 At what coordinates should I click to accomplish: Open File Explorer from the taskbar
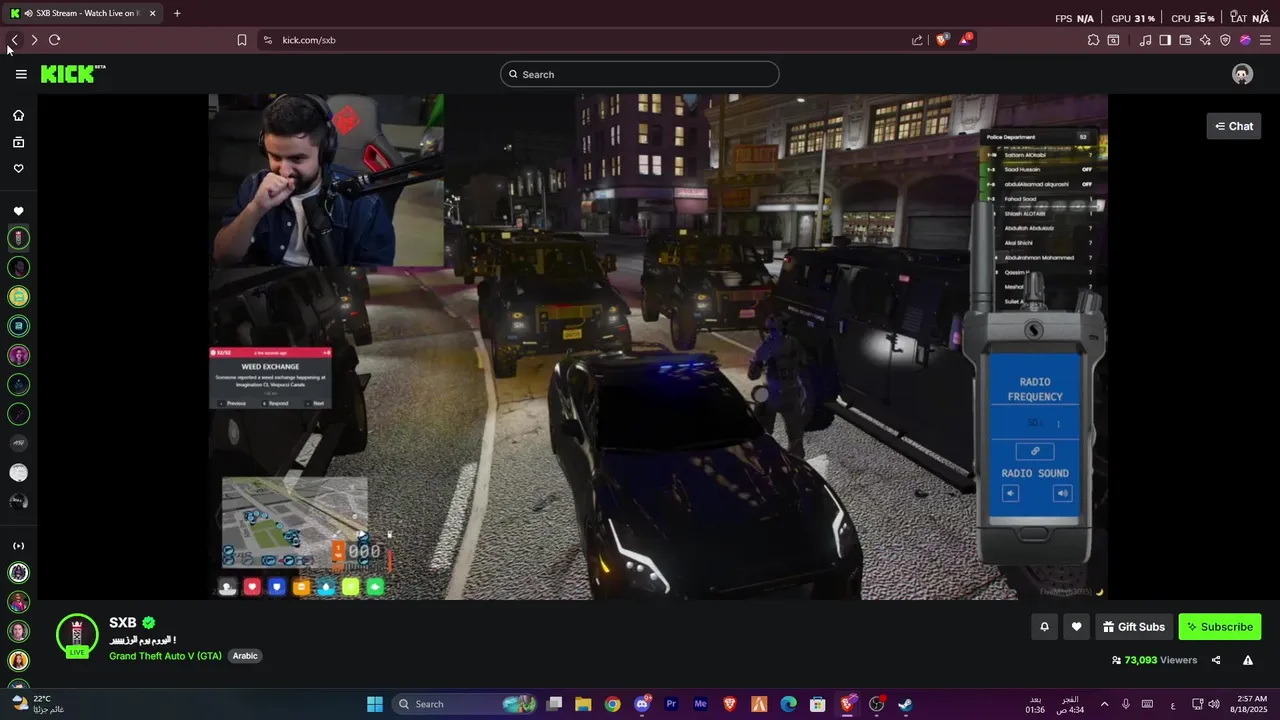point(583,704)
